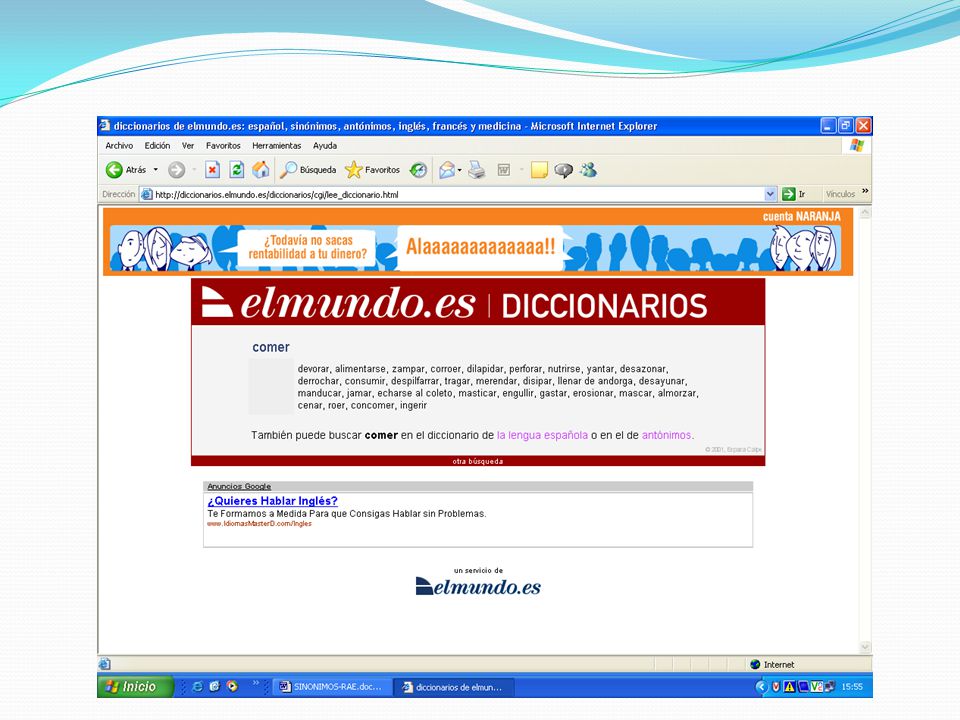Screen dimensions: 960x720
Task: Expand the Vínculos links chevron
Action: click(865, 192)
